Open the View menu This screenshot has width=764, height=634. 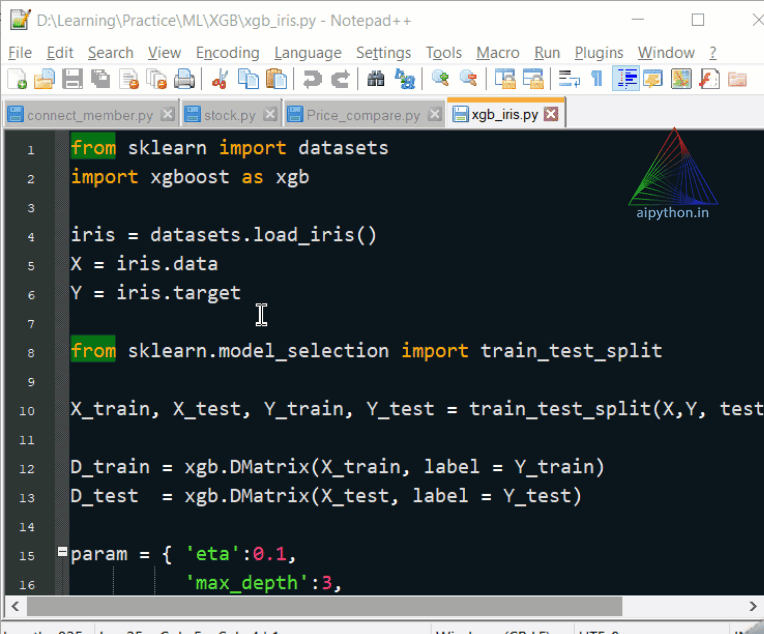point(165,53)
